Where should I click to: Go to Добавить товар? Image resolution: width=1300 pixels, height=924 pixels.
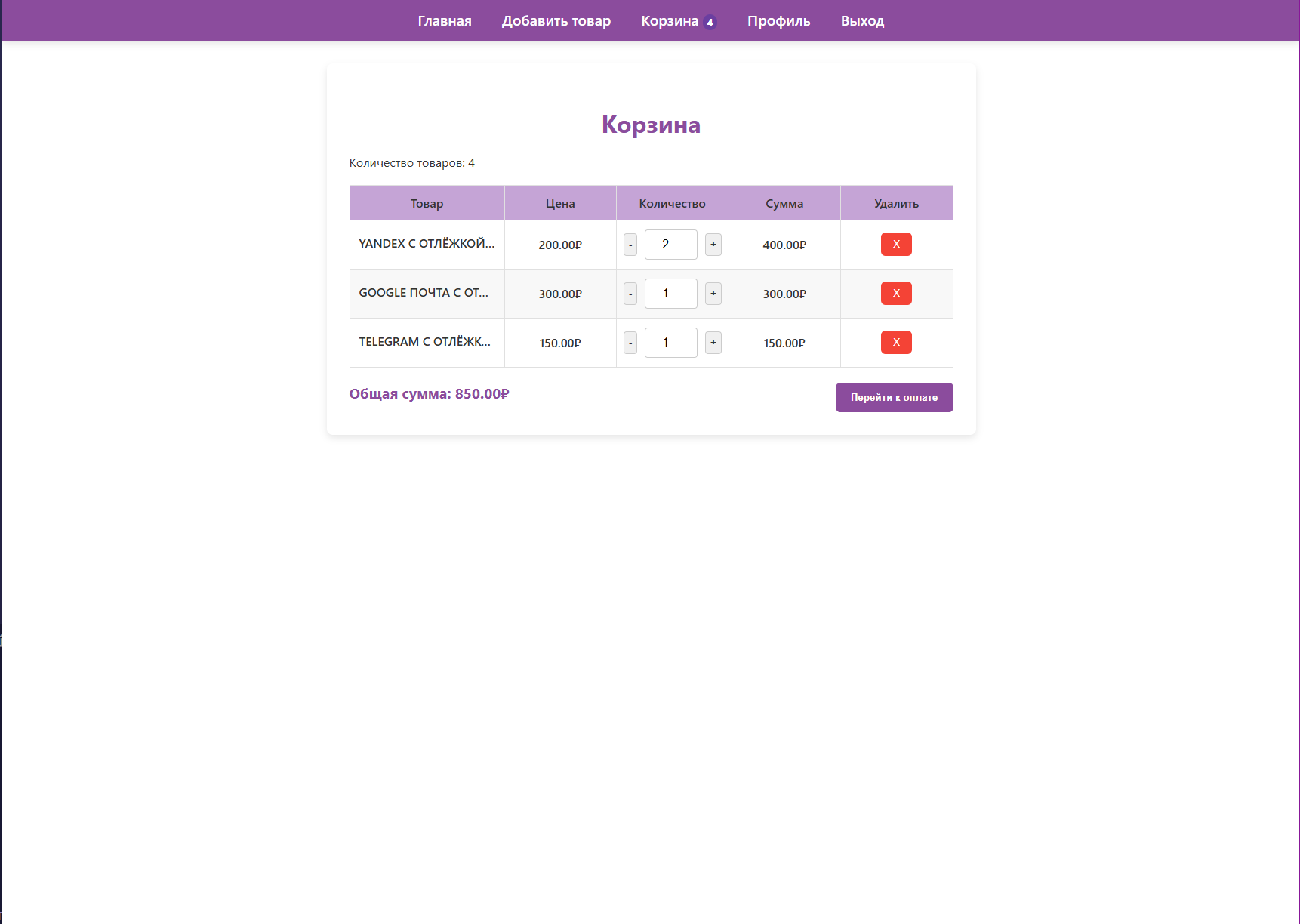556,21
